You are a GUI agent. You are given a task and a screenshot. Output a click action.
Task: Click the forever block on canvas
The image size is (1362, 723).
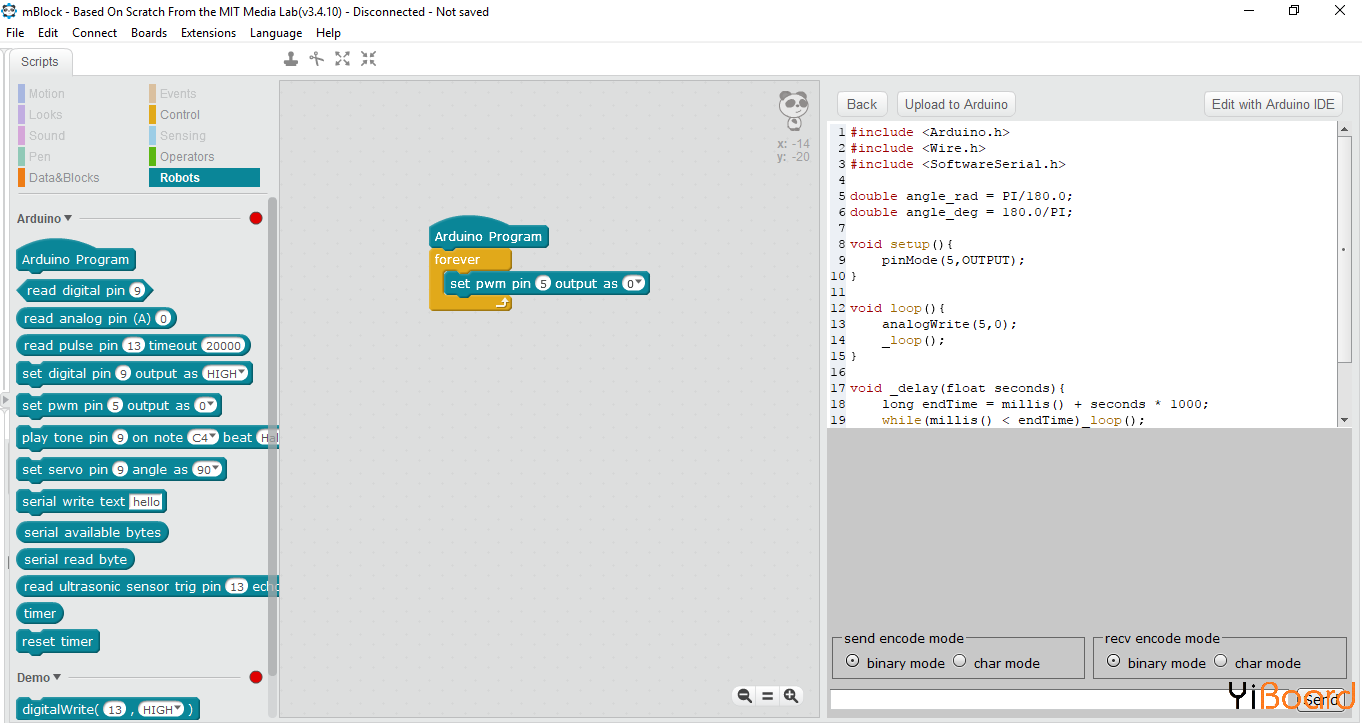point(458,260)
